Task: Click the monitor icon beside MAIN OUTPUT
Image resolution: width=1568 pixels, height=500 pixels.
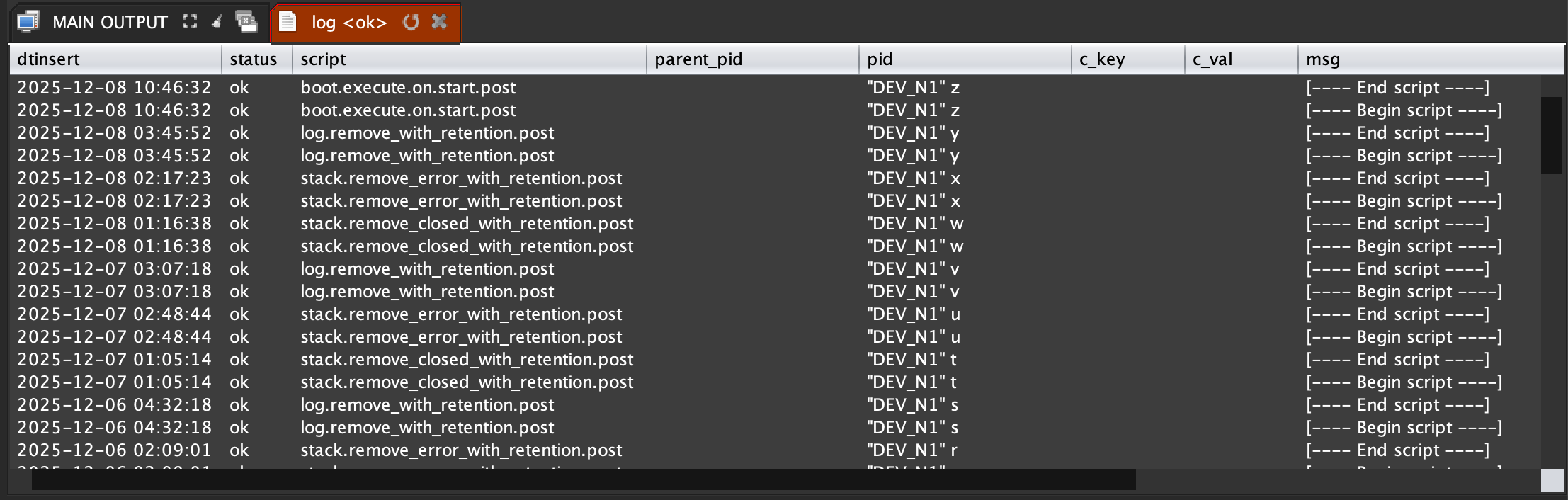Action: pos(28,22)
